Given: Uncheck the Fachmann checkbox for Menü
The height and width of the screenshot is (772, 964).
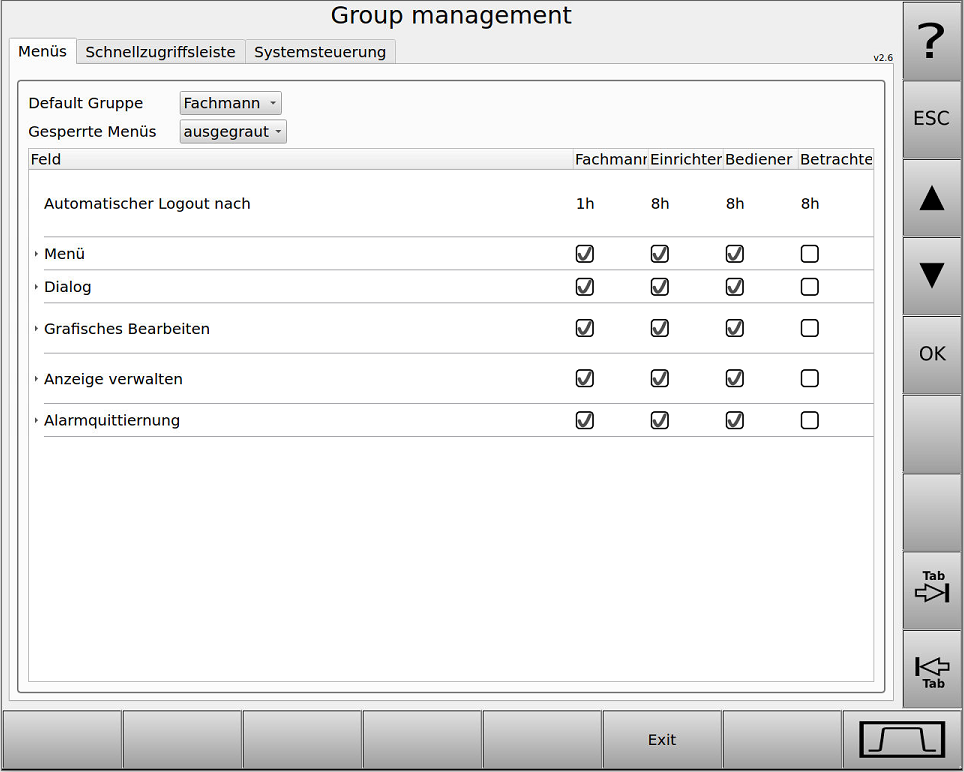Looking at the screenshot, I should pos(584,254).
